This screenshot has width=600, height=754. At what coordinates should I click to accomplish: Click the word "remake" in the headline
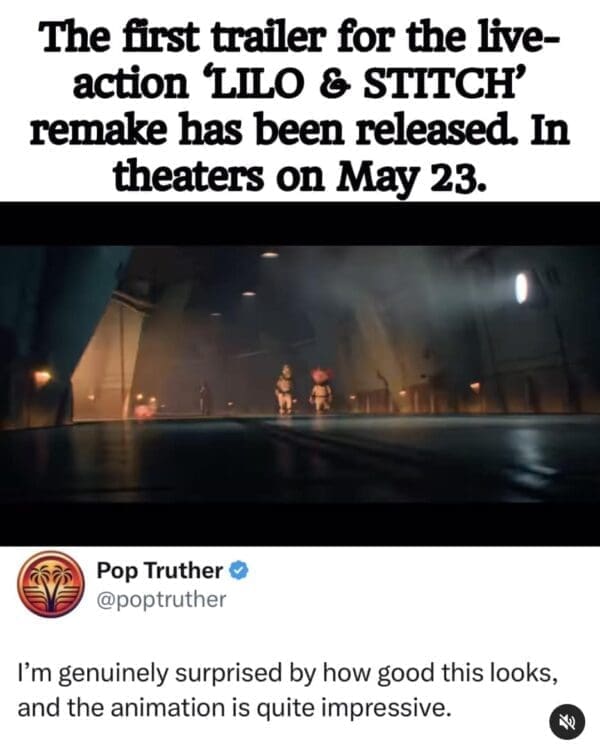pos(100,131)
